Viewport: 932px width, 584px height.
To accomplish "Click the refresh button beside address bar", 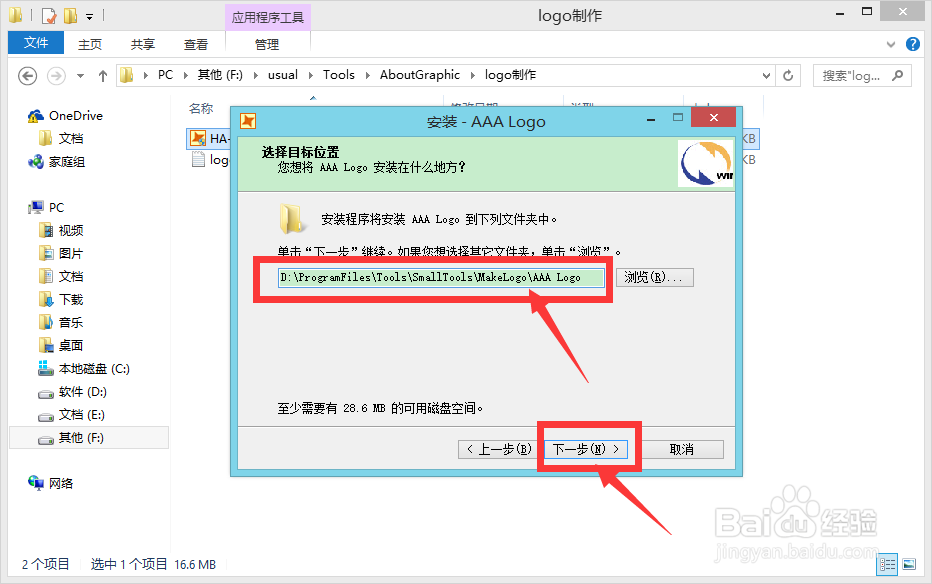I will click(788, 75).
